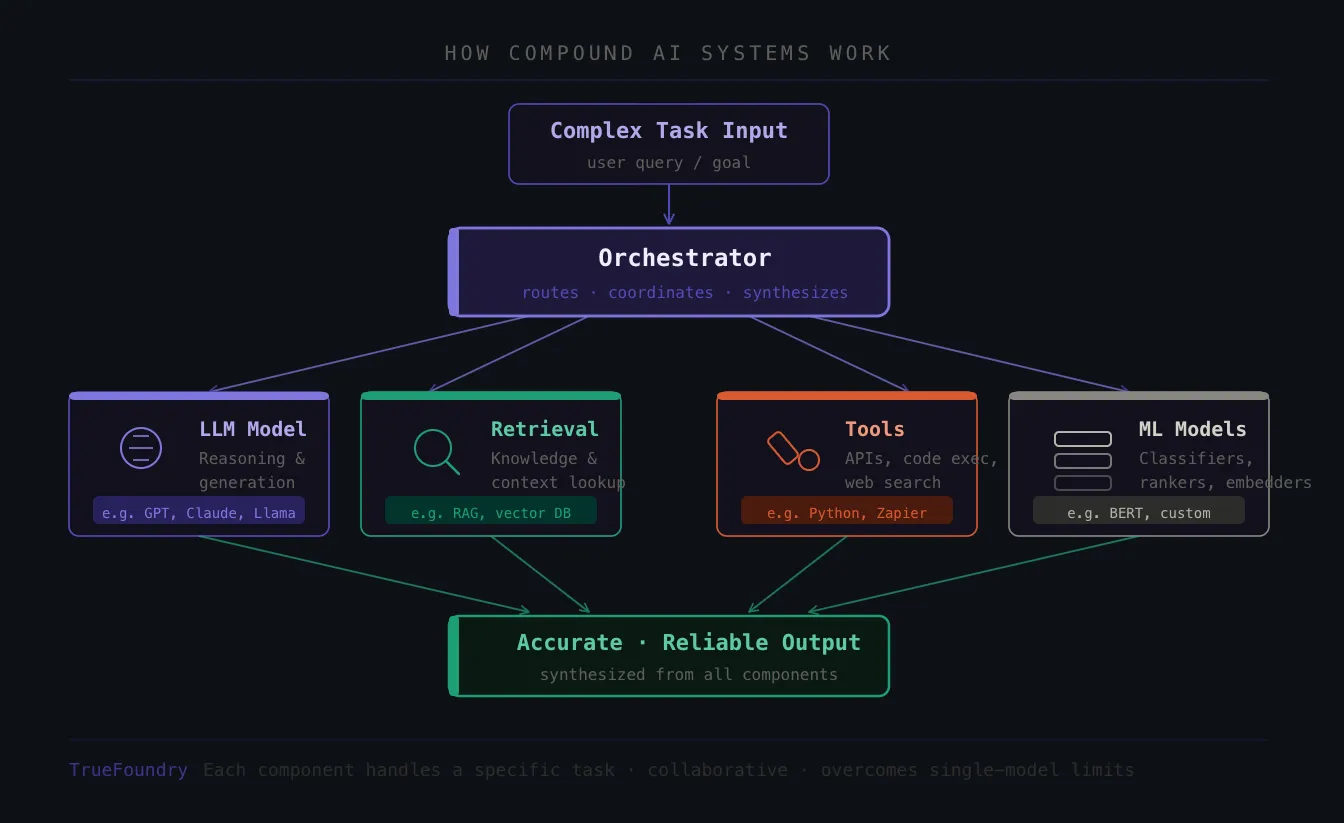Click the 'Tools' card heading

pos(875,429)
